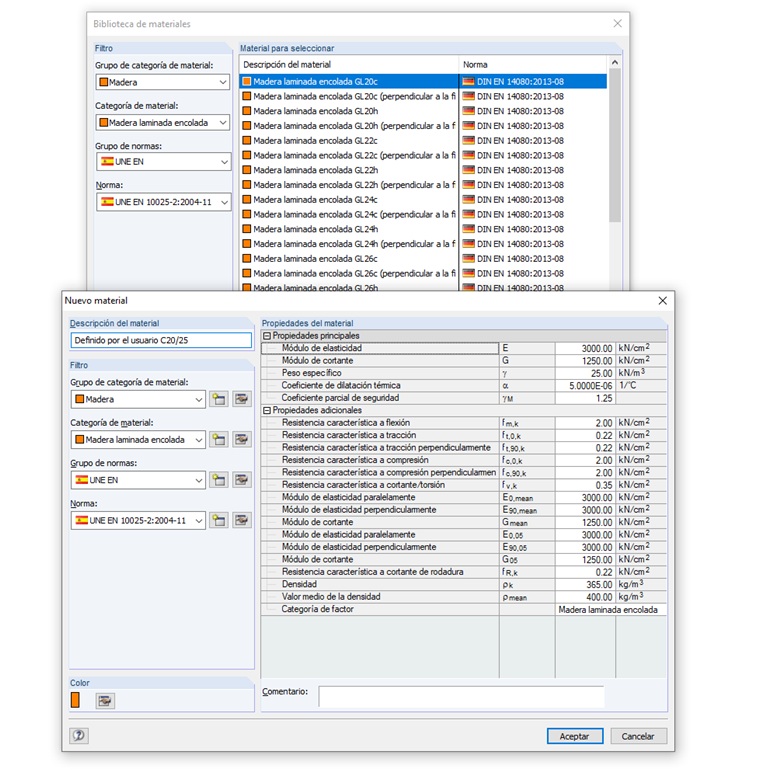760x769 pixels.
Task: Select Madera laminada encolada GL20c row
Action: tap(423, 81)
